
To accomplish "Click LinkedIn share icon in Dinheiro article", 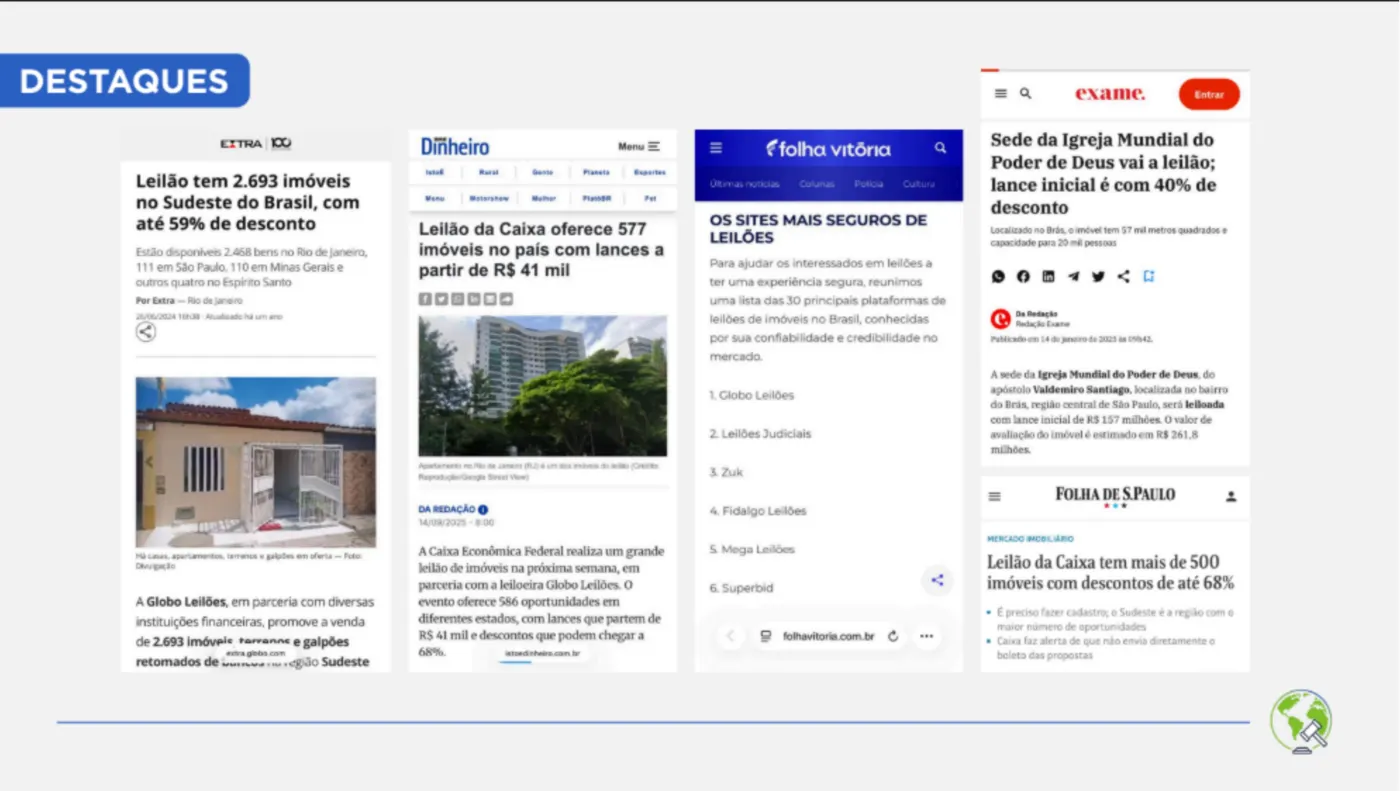I will (474, 299).
